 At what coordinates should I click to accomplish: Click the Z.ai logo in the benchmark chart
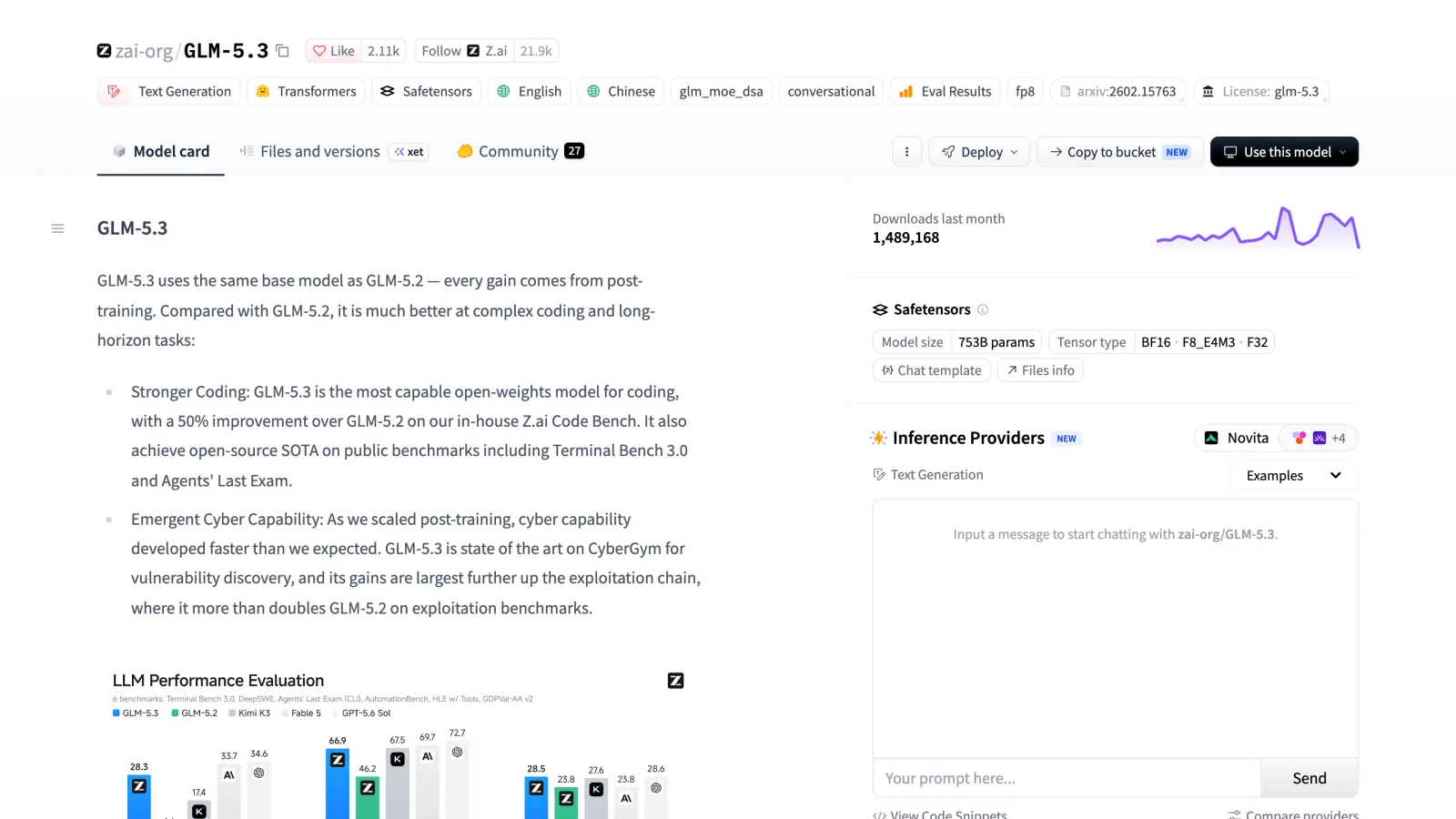675,681
